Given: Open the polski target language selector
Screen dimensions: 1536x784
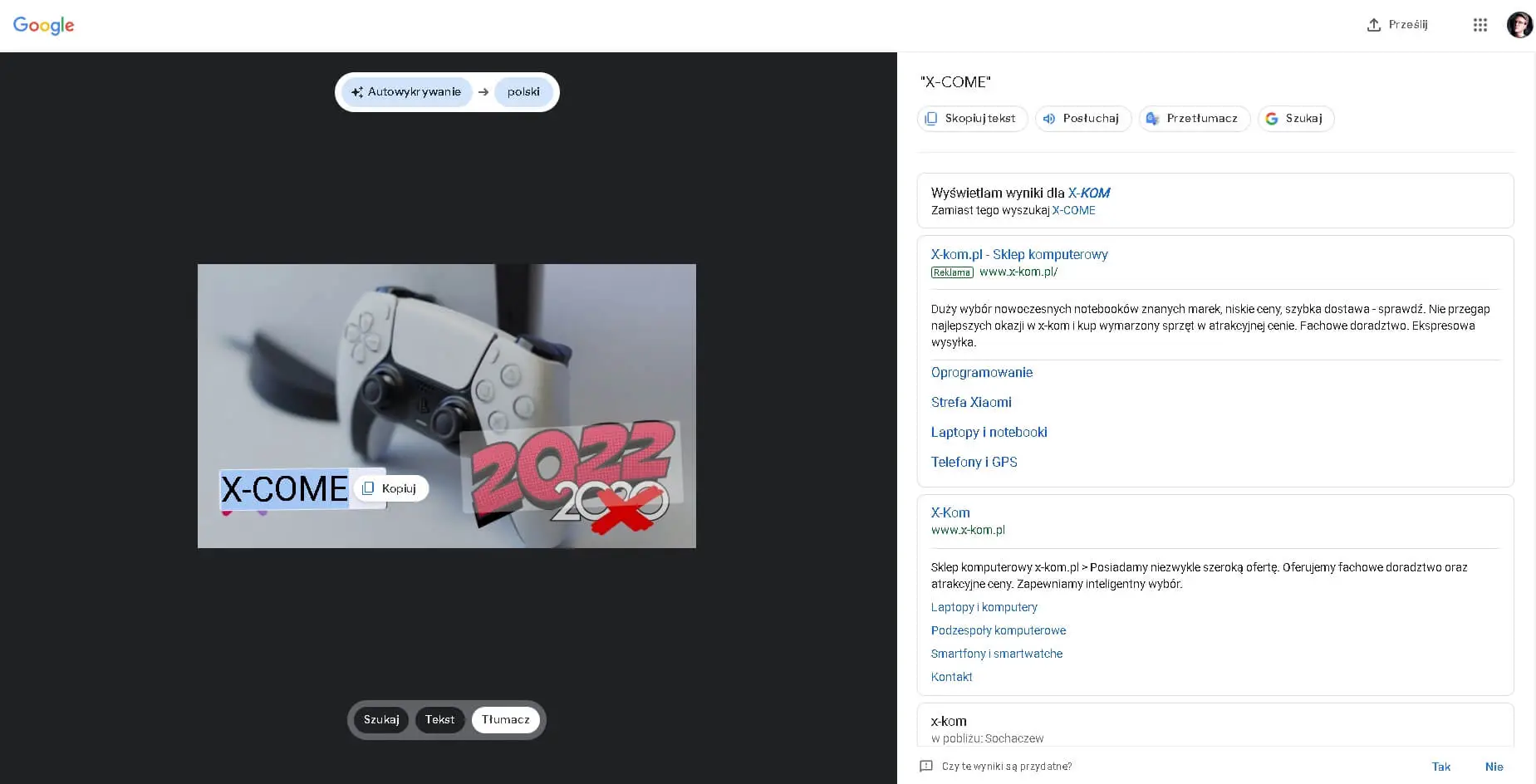Looking at the screenshot, I should pyautogui.click(x=523, y=92).
